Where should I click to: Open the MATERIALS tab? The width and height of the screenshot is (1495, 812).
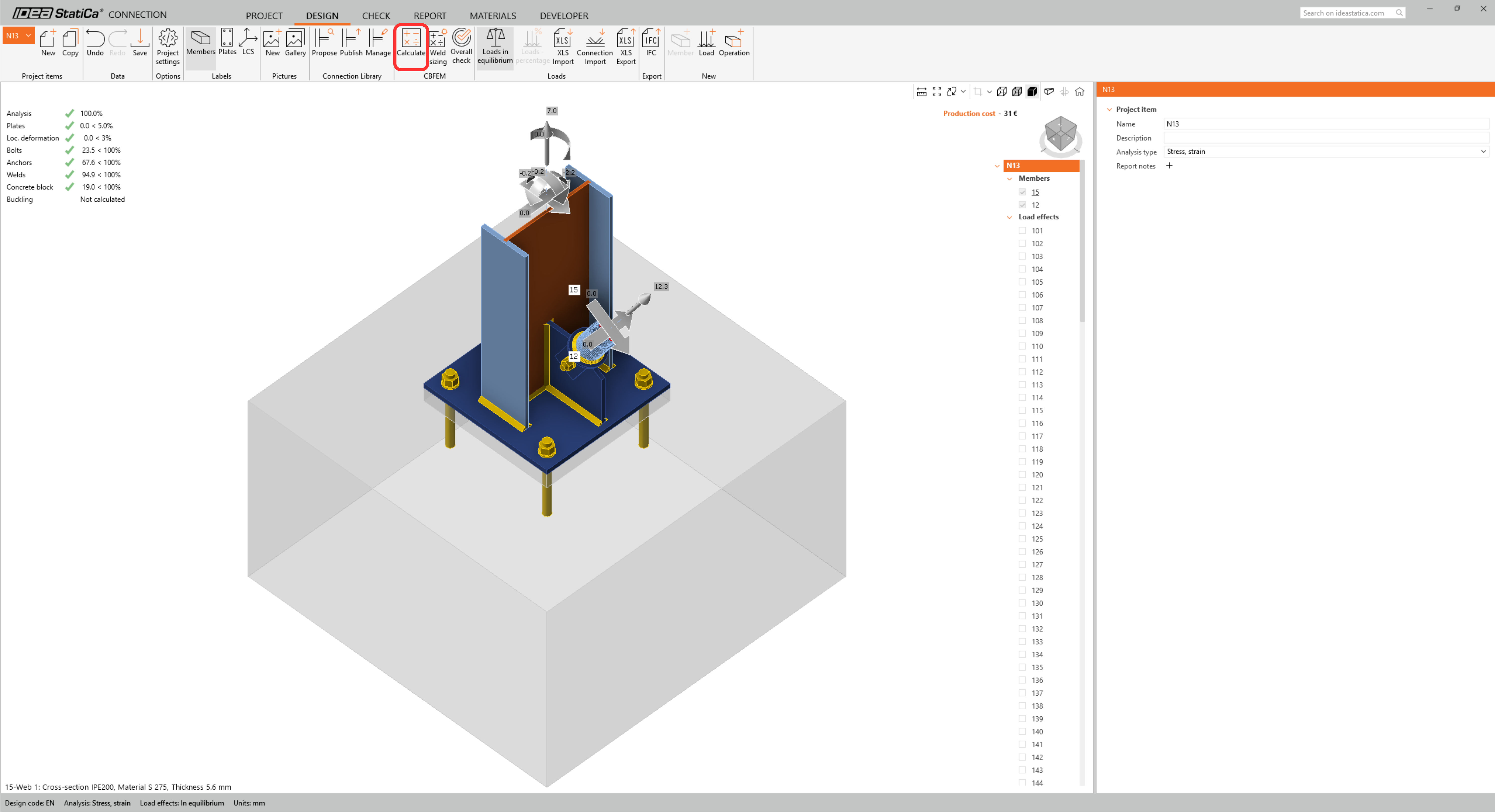tap(493, 16)
